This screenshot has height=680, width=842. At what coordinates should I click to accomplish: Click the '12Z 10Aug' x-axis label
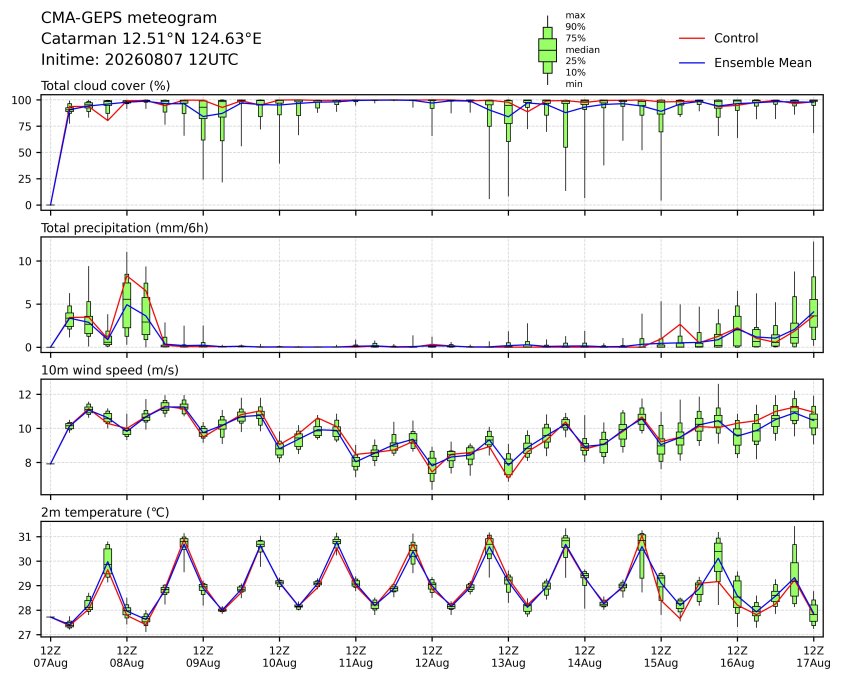coord(279,657)
